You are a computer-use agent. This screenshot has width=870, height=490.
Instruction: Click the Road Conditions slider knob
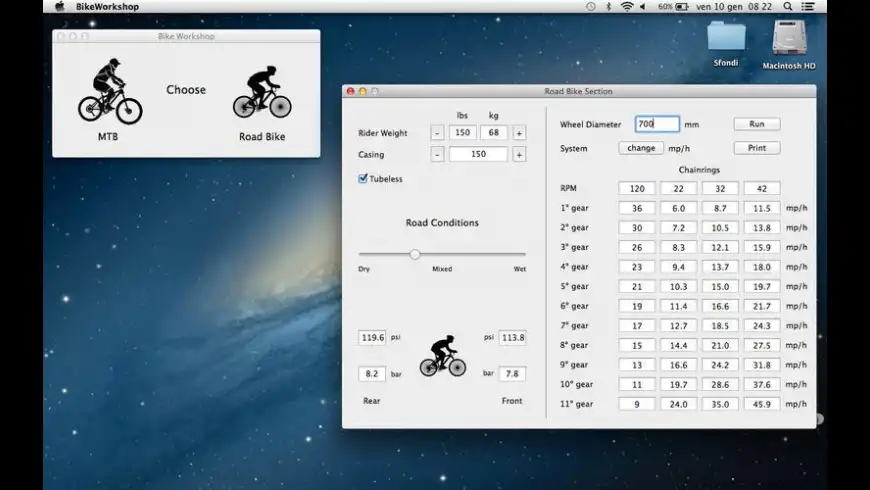415,254
